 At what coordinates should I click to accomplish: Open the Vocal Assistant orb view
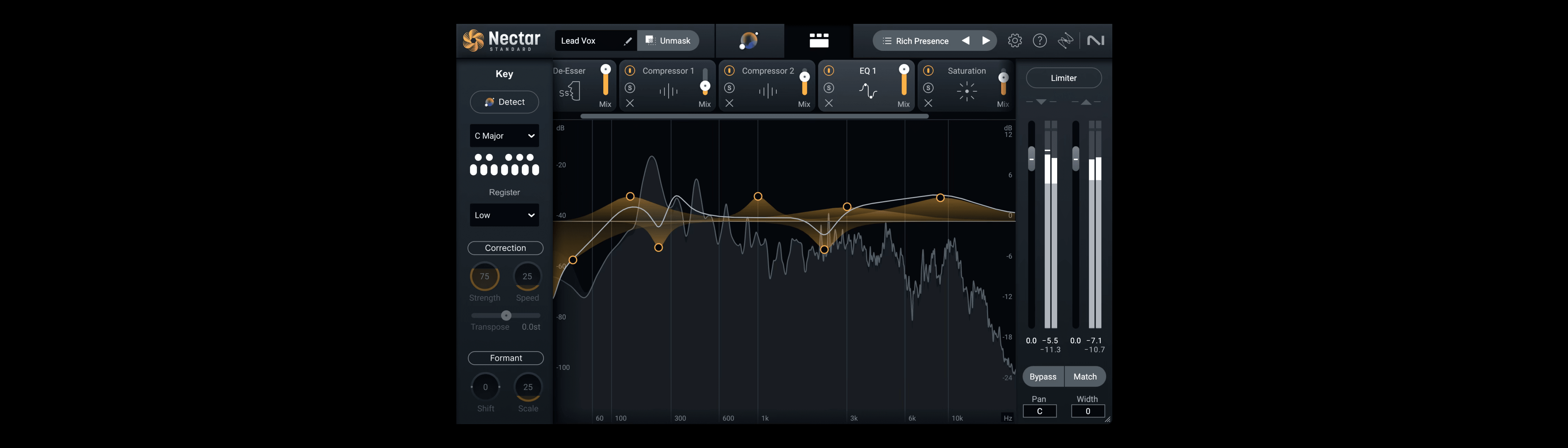749,41
